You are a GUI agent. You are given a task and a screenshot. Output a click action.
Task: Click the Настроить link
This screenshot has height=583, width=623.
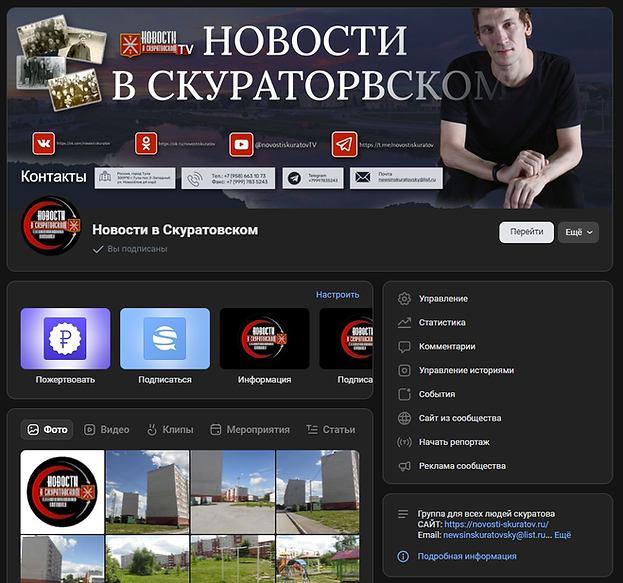[337, 295]
